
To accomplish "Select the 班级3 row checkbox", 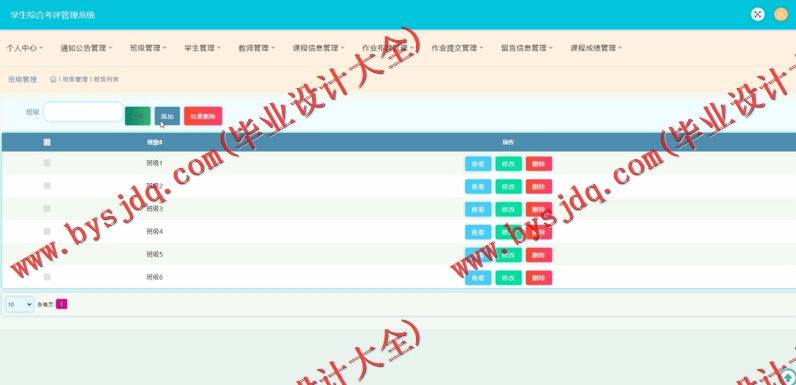I will tap(47, 209).
